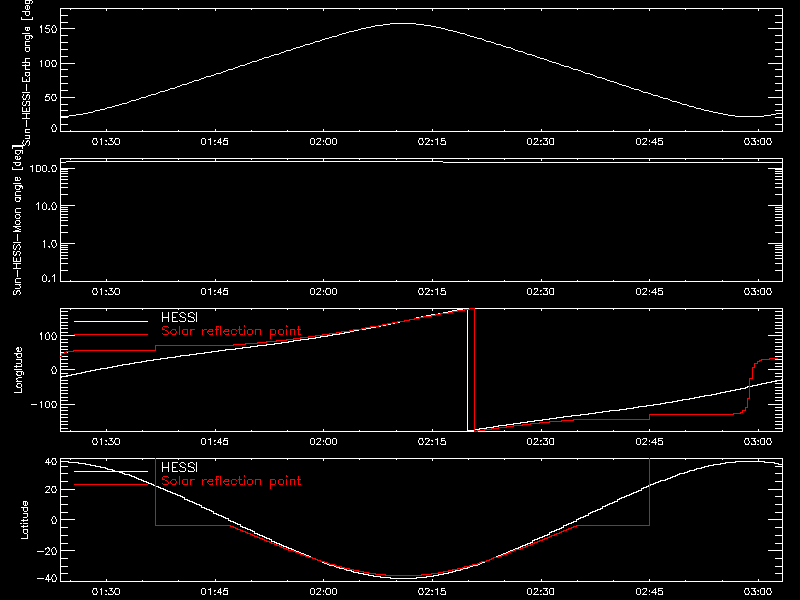800x600 pixels.
Task: Click the 20 tick on Latitude axis
Action: pyautogui.click(x=51, y=489)
